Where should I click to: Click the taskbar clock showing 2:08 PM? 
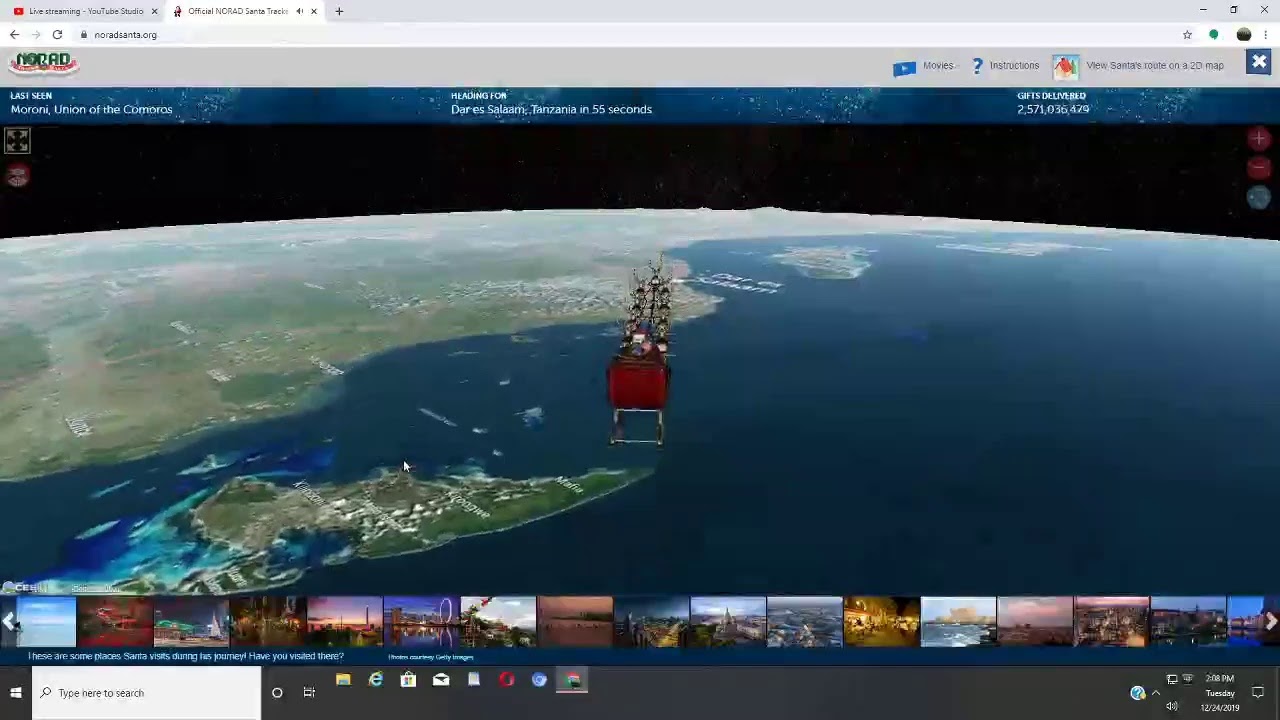click(x=1220, y=693)
